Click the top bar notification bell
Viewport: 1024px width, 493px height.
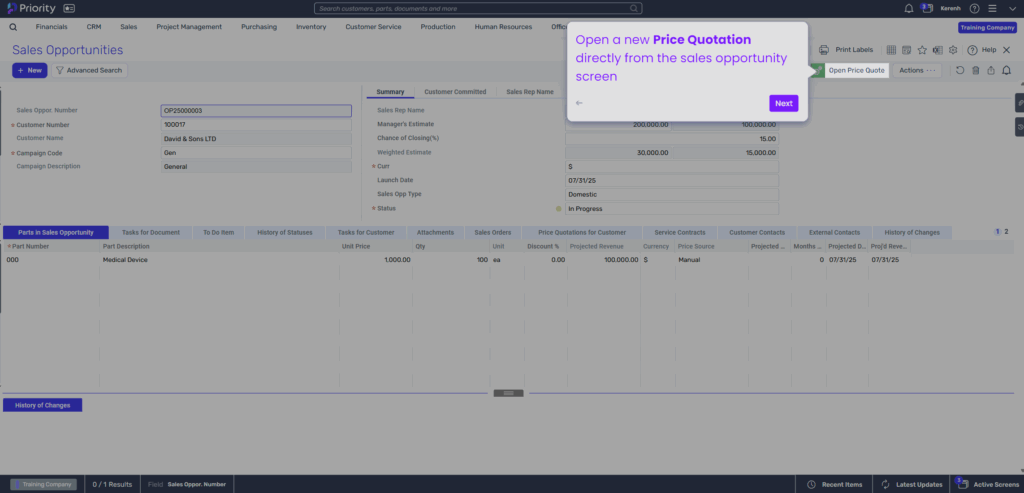(908, 8)
